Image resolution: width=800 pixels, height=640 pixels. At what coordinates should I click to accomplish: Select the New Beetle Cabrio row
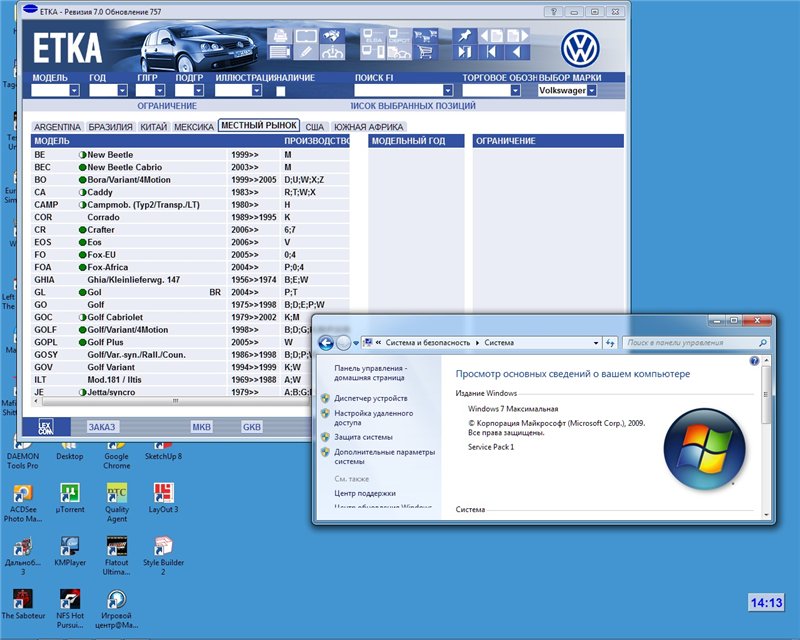pyautogui.click(x=190, y=167)
